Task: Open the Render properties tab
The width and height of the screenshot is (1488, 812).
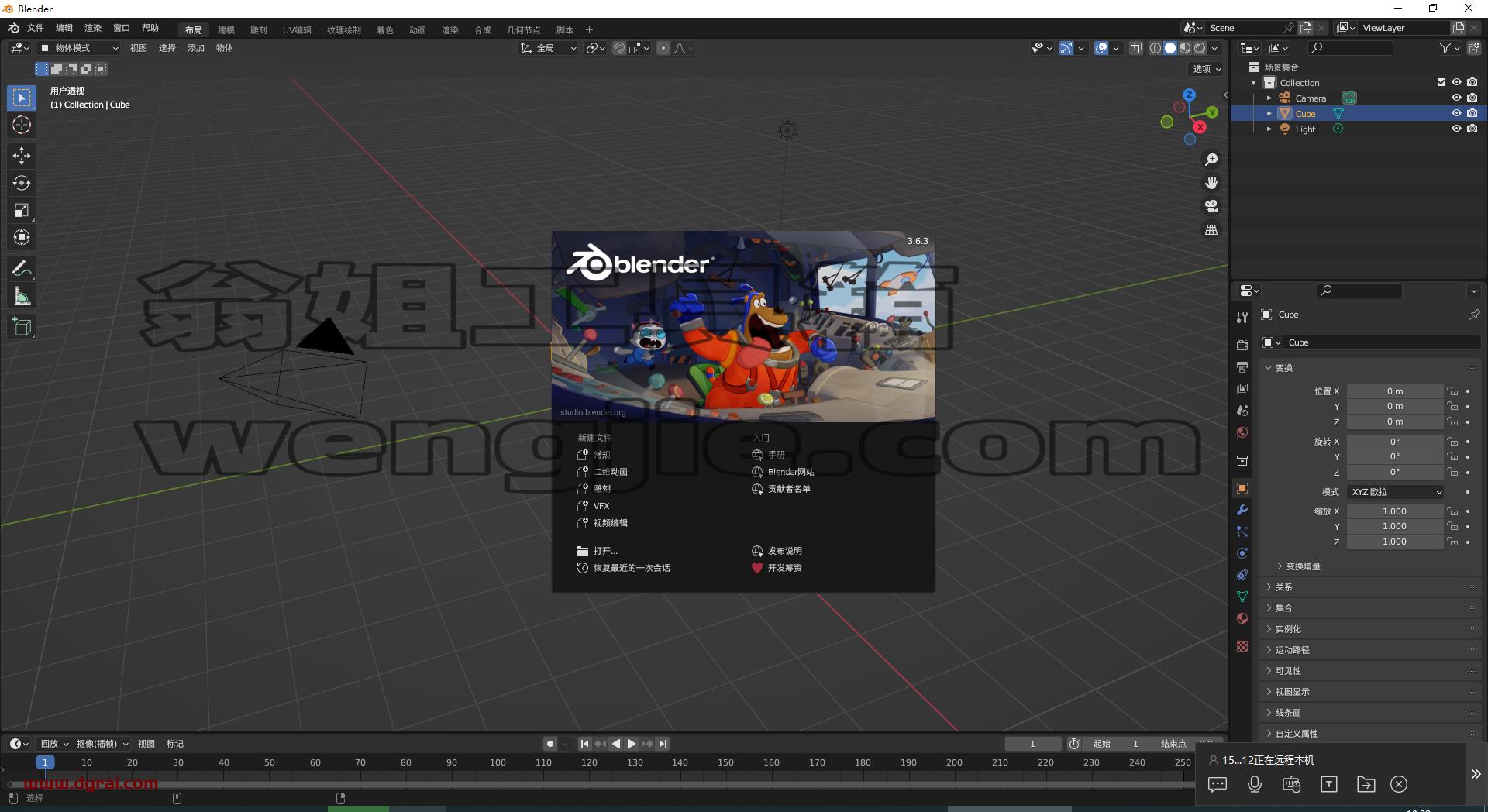Action: (1242, 345)
